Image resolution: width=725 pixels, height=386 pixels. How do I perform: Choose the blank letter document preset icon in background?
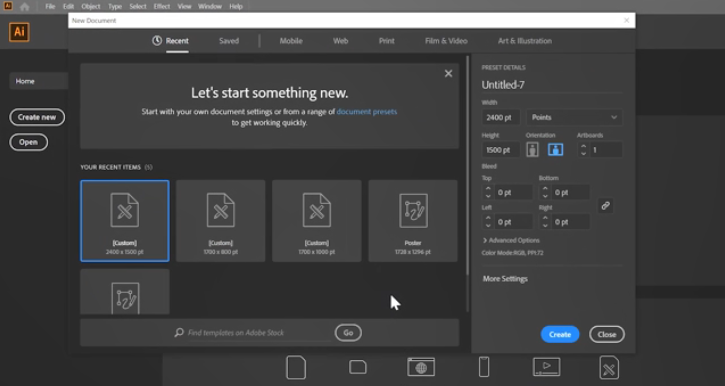coord(296,368)
